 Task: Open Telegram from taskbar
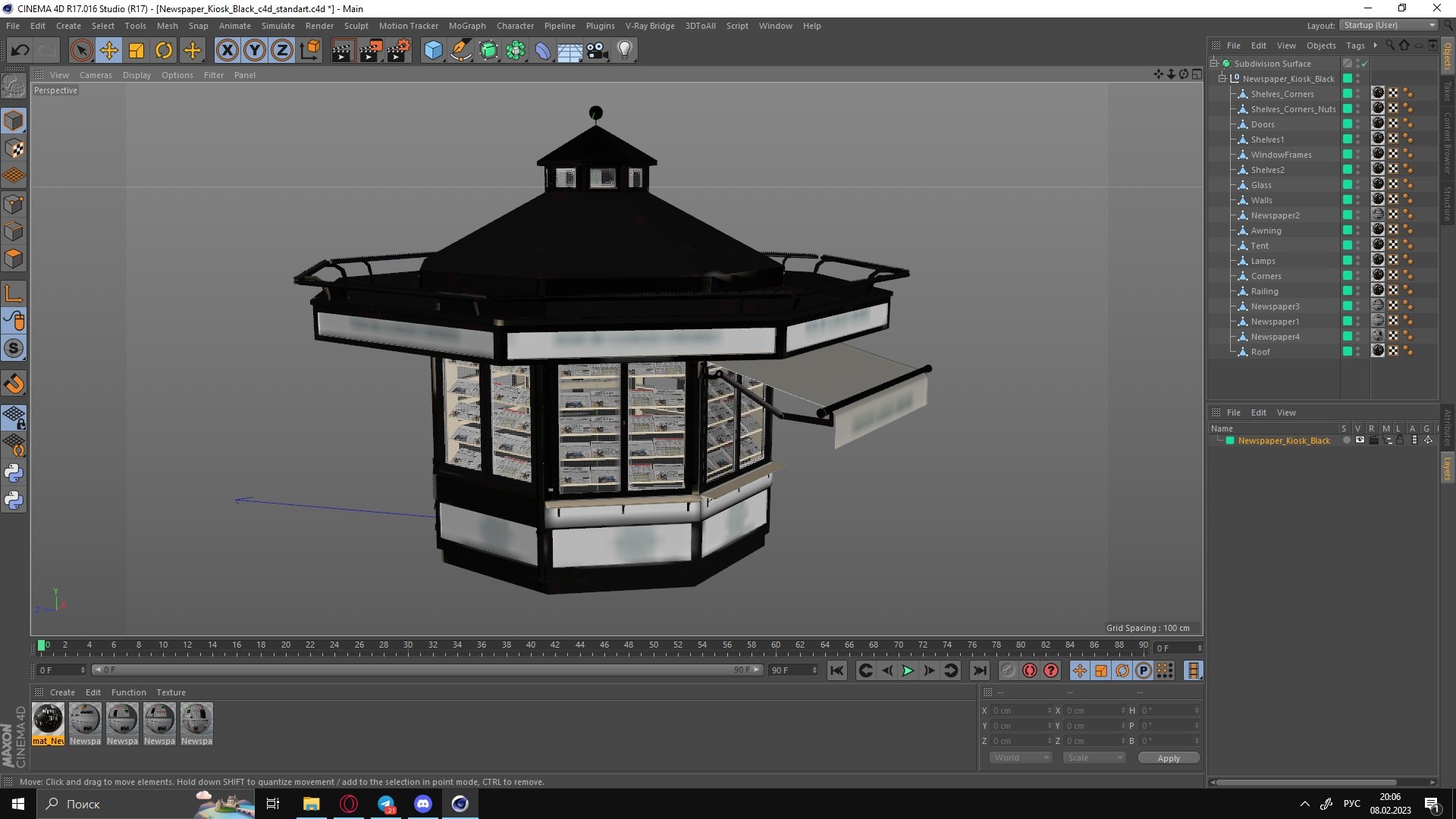coord(386,804)
